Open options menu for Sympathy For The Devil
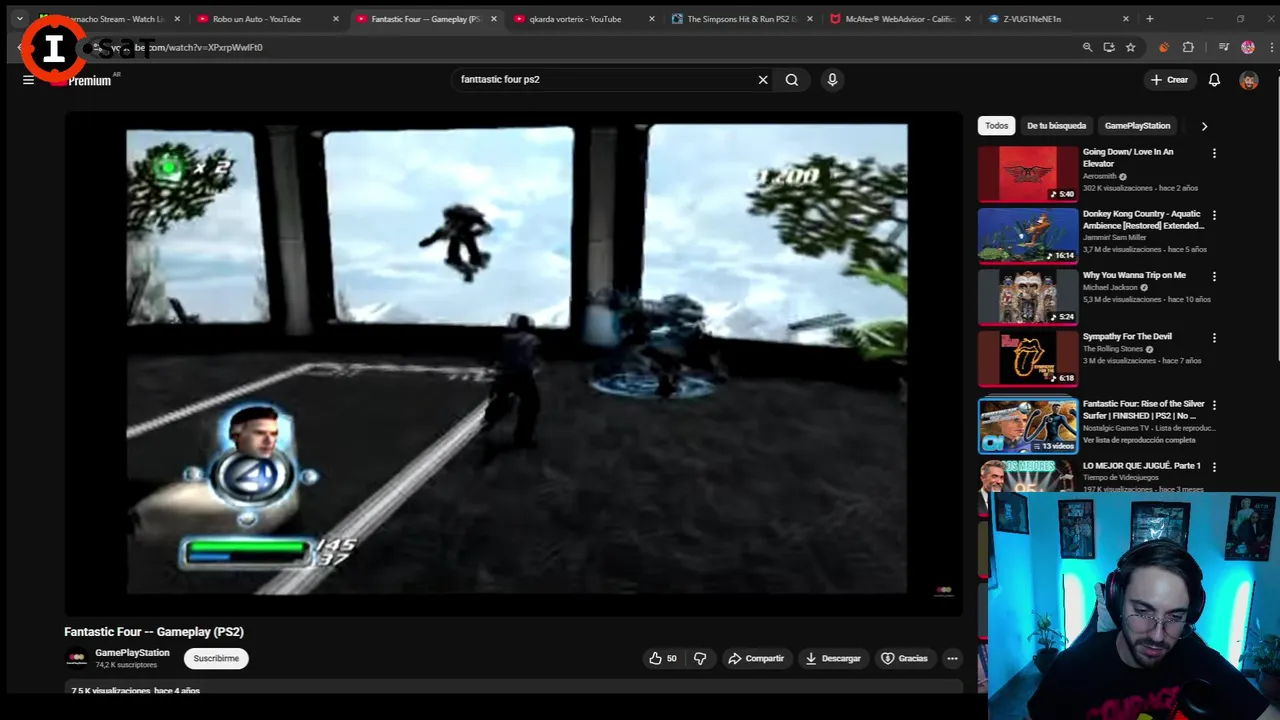This screenshot has height=720, width=1280. pyautogui.click(x=1214, y=338)
